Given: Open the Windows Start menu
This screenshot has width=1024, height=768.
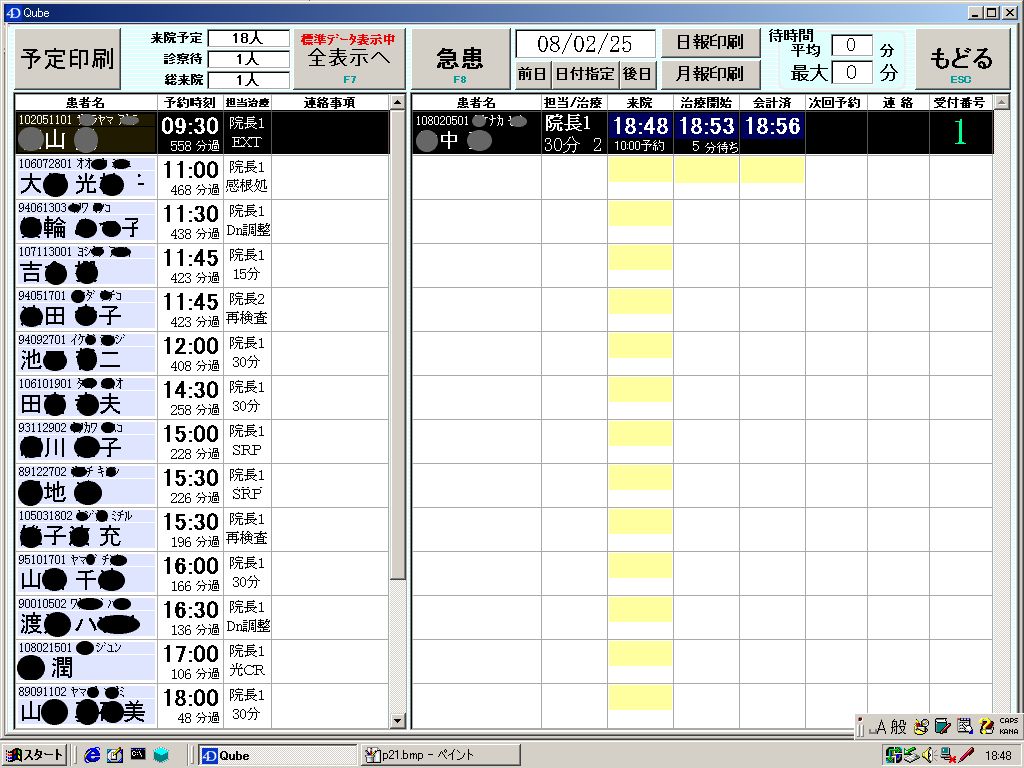Looking at the screenshot, I should [35, 755].
